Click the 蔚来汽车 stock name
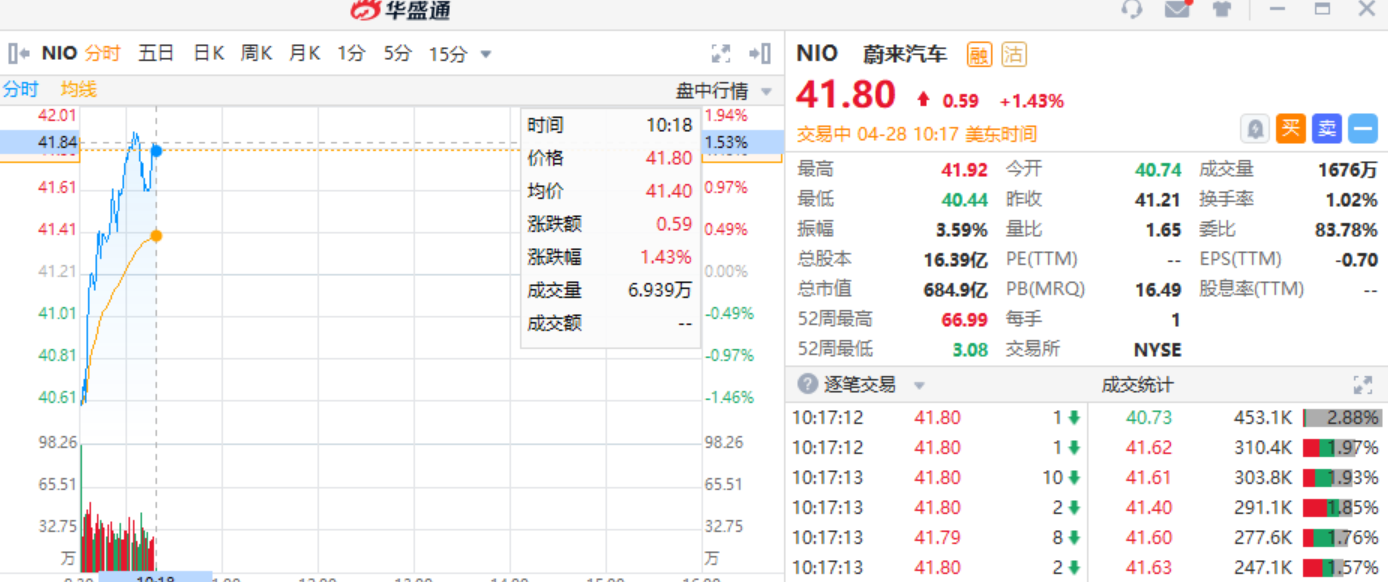 coord(904,54)
